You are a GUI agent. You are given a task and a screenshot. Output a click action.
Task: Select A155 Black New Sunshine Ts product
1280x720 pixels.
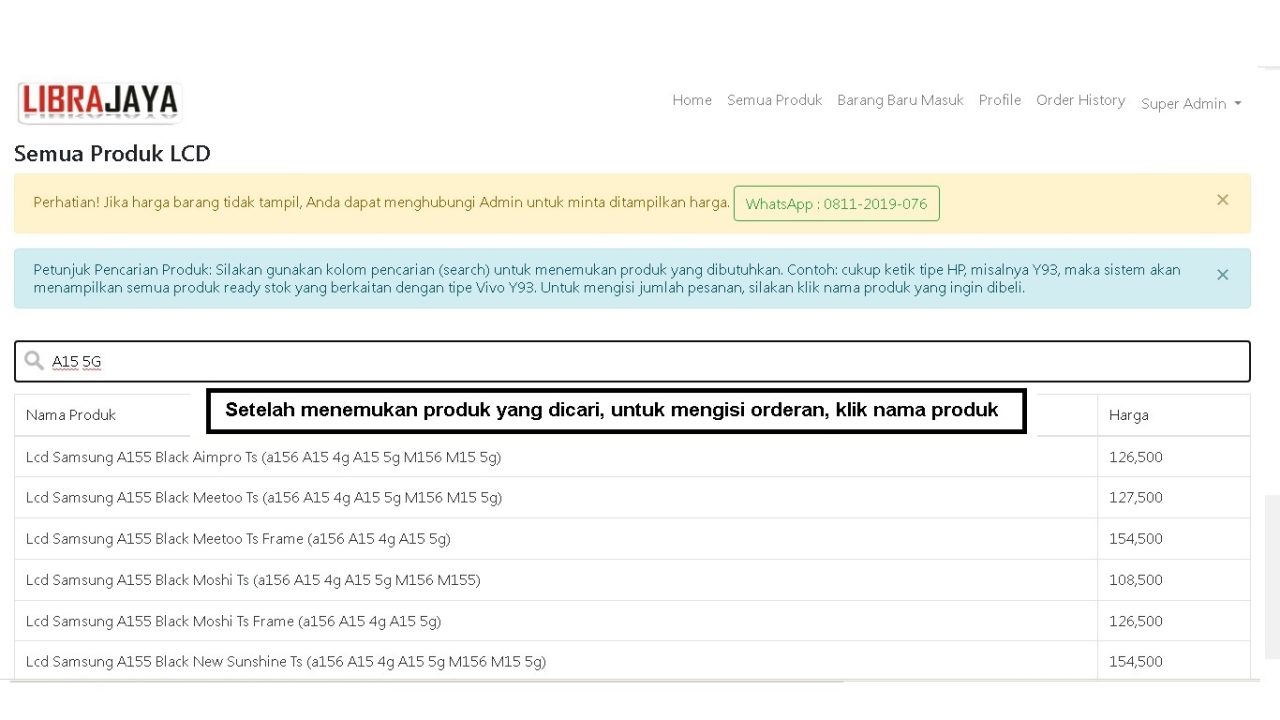(286, 661)
